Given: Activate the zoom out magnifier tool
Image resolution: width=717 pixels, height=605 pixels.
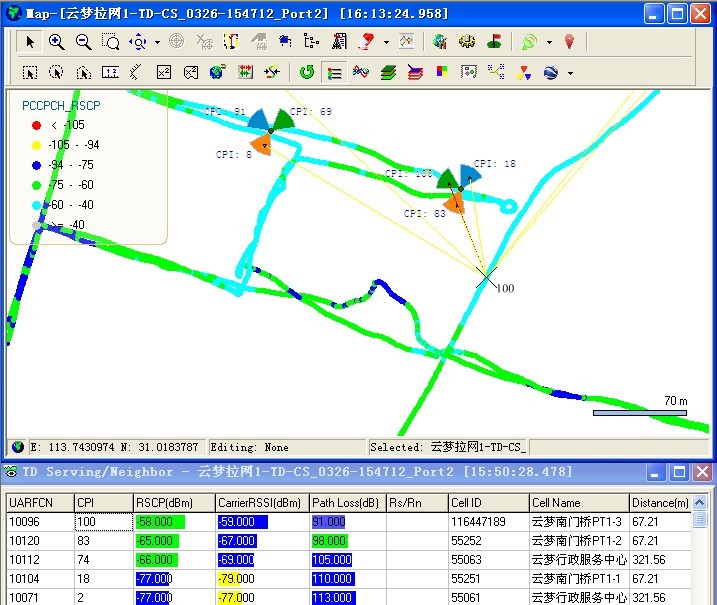Looking at the screenshot, I should (83, 42).
